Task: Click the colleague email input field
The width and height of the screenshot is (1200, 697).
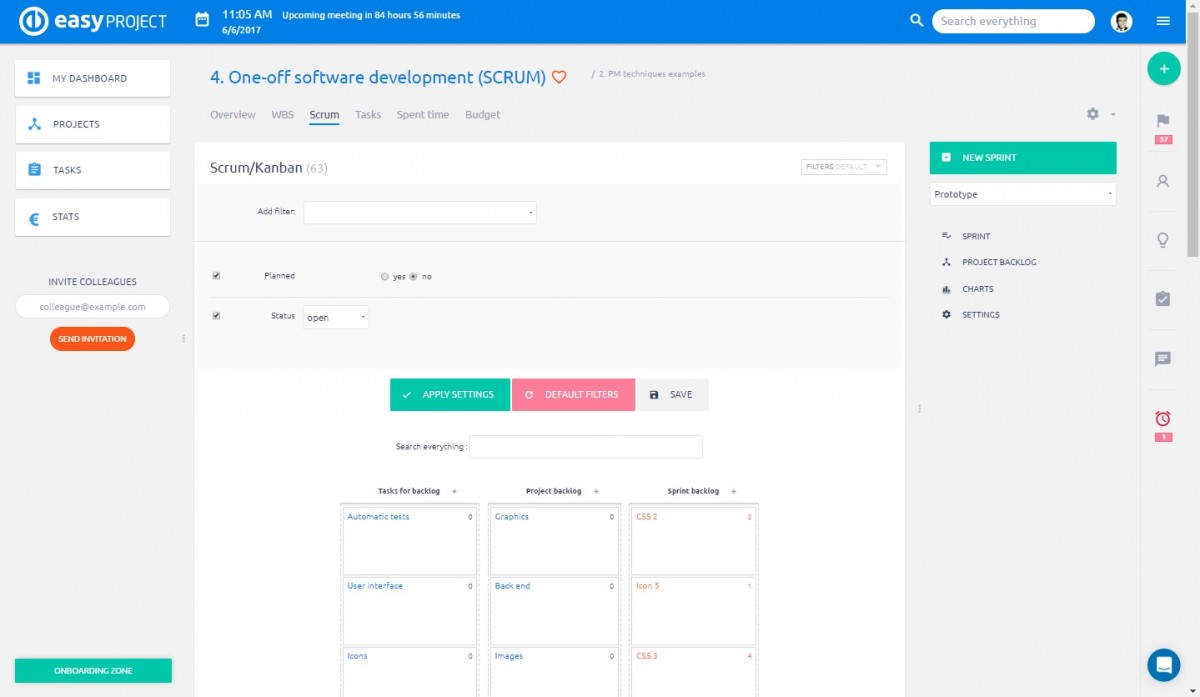Action: (92, 307)
